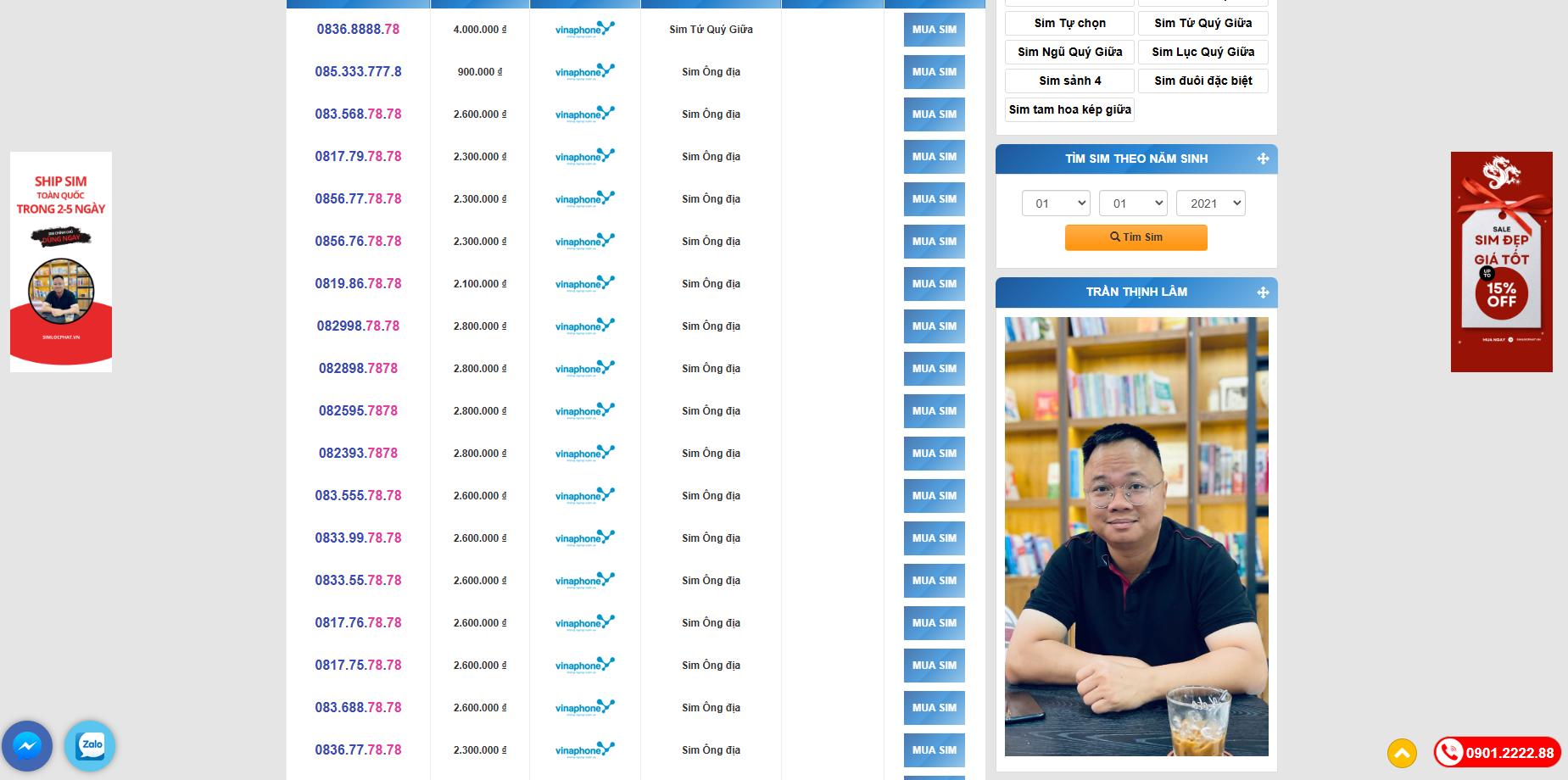Viewport: 1568px width, 780px height.
Task: Click the Vinaphone logo in 0836.77.78.78 row
Action: click(585, 750)
